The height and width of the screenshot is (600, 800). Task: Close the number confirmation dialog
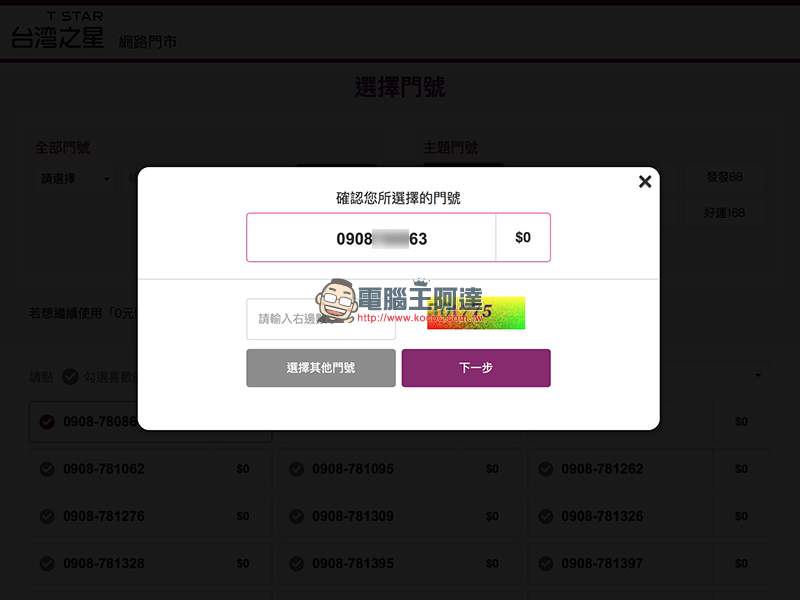[645, 181]
